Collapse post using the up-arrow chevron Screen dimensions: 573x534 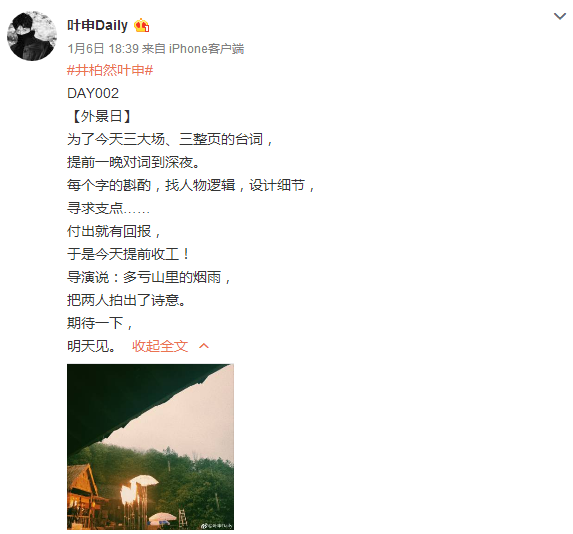204,346
